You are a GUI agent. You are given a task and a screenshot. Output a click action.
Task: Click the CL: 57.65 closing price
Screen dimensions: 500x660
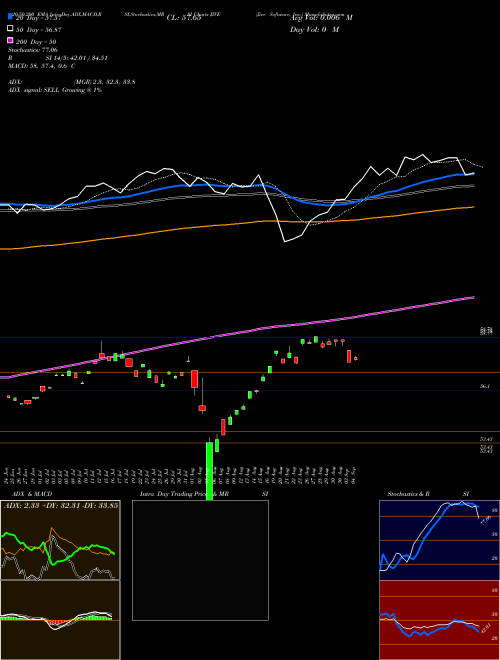[184, 18]
